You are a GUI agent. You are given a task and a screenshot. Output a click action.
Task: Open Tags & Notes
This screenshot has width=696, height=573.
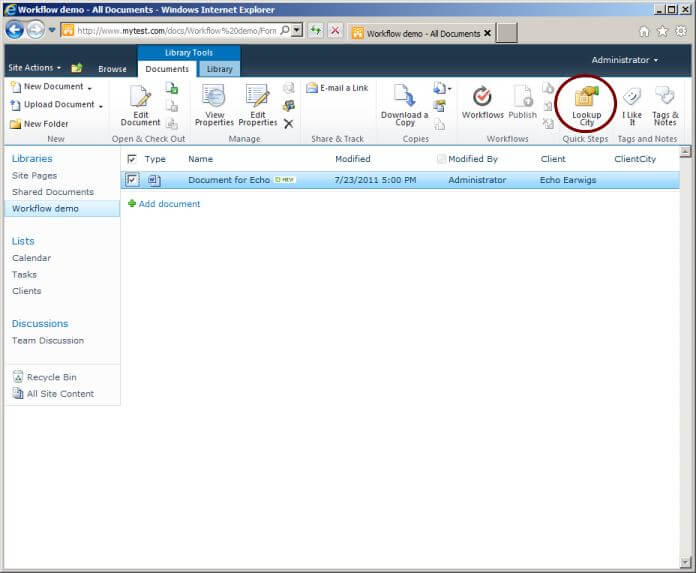pos(665,106)
